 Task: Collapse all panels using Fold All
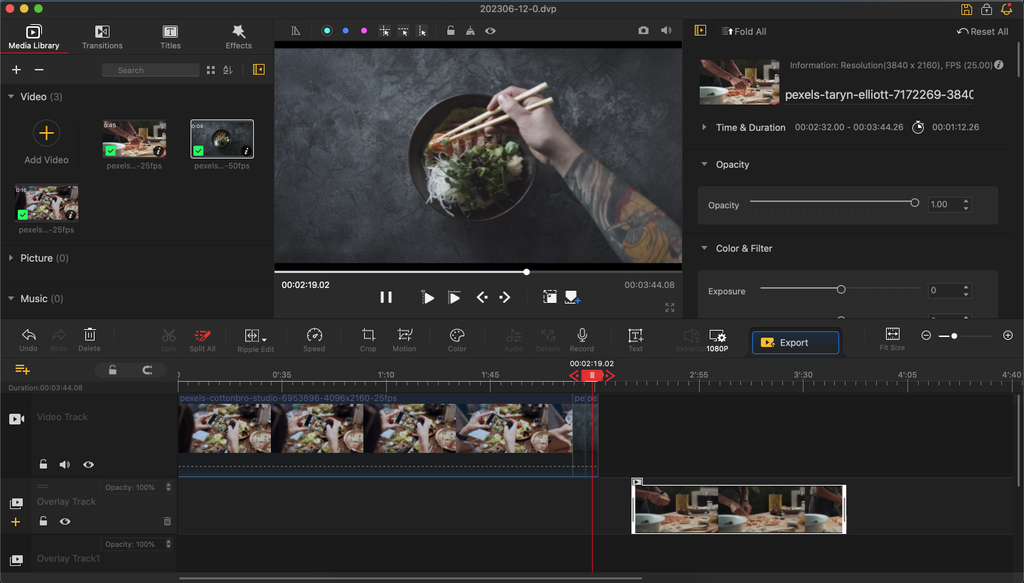(x=743, y=30)
